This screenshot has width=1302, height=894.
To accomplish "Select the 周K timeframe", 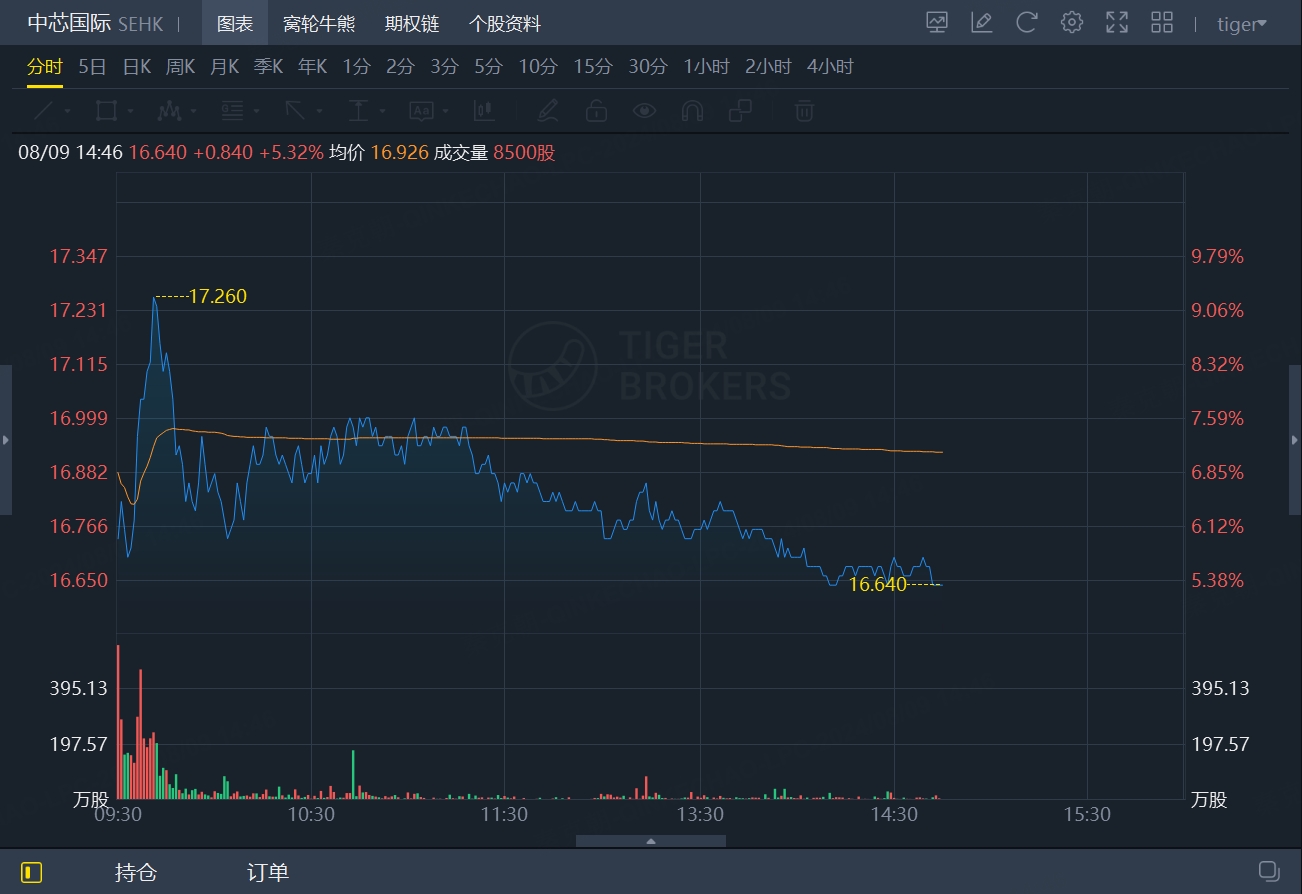I will (x=181, y=67).
